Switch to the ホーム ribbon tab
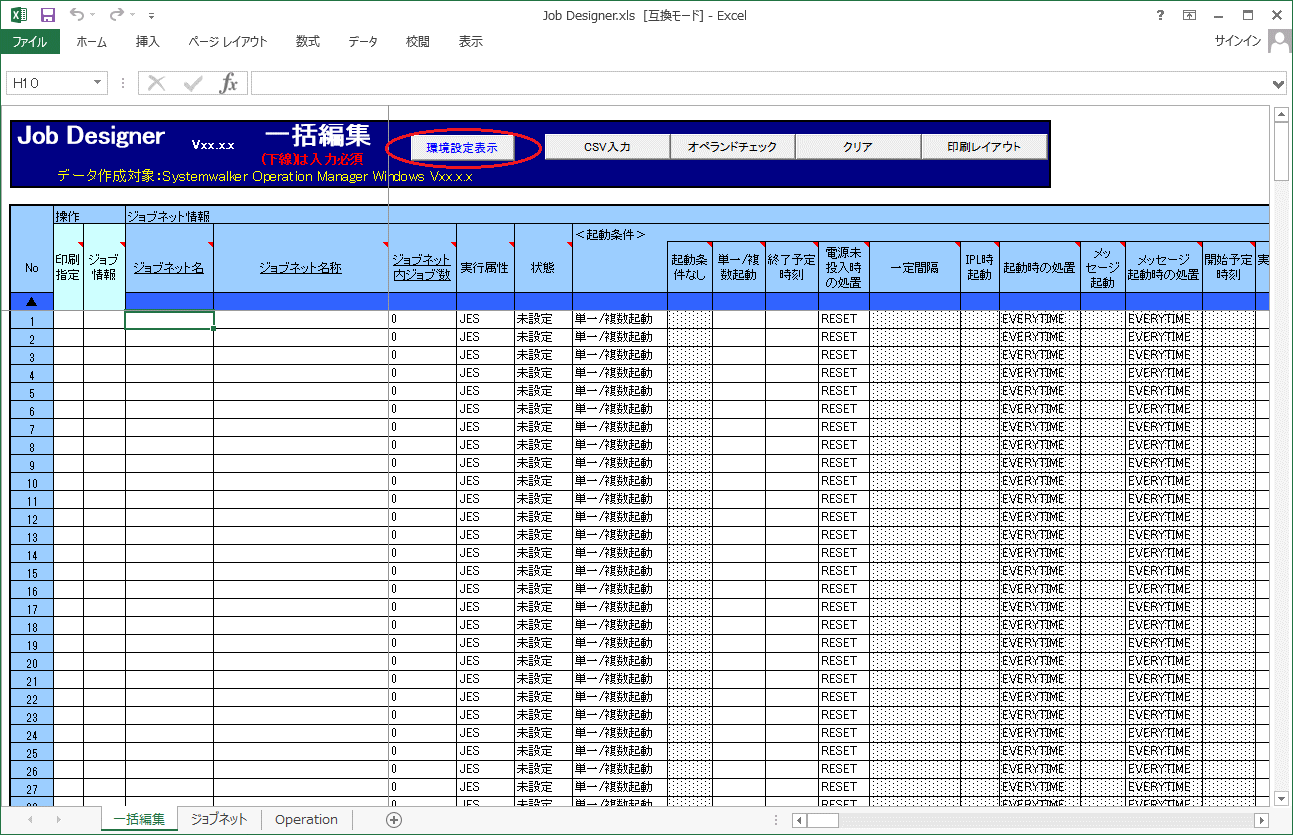The width and height of the screenshot is (1293, 835). click(x=92, y=42)
